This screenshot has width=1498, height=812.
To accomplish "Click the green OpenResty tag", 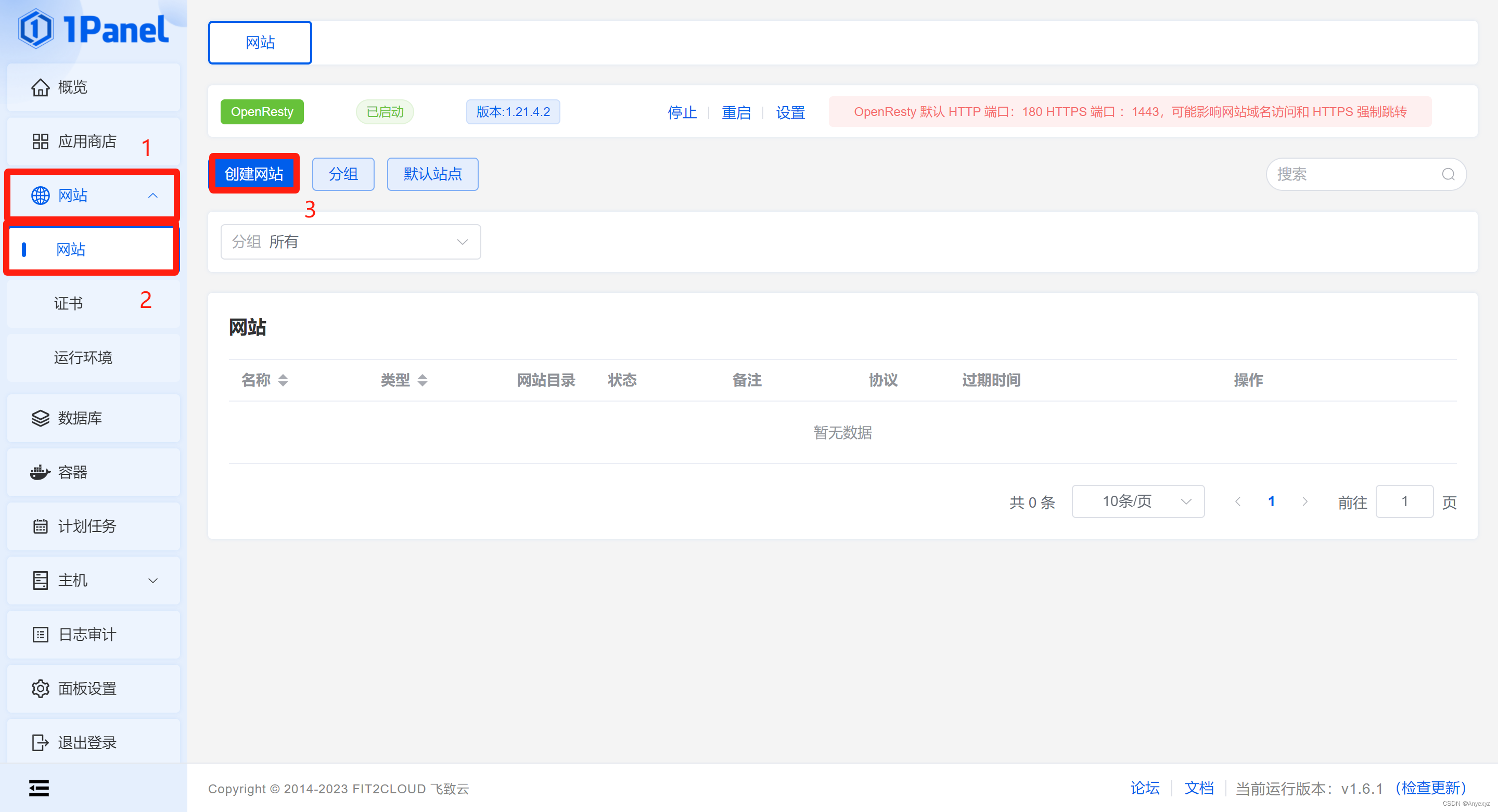I will (x=262, y=112).
